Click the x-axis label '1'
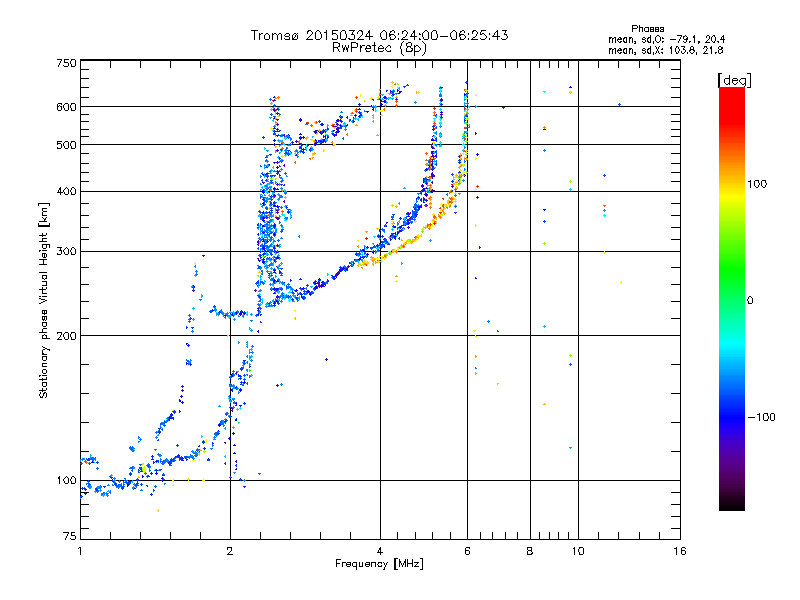Screen dimensions: 800x600 [x=80, y=551]
